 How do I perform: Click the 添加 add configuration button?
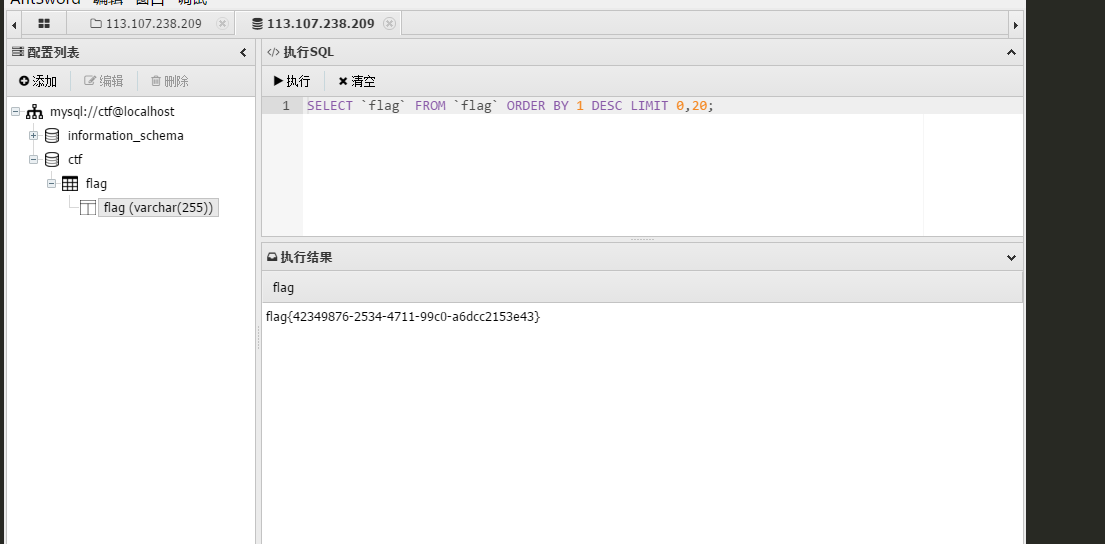click(x=38, y=81)
